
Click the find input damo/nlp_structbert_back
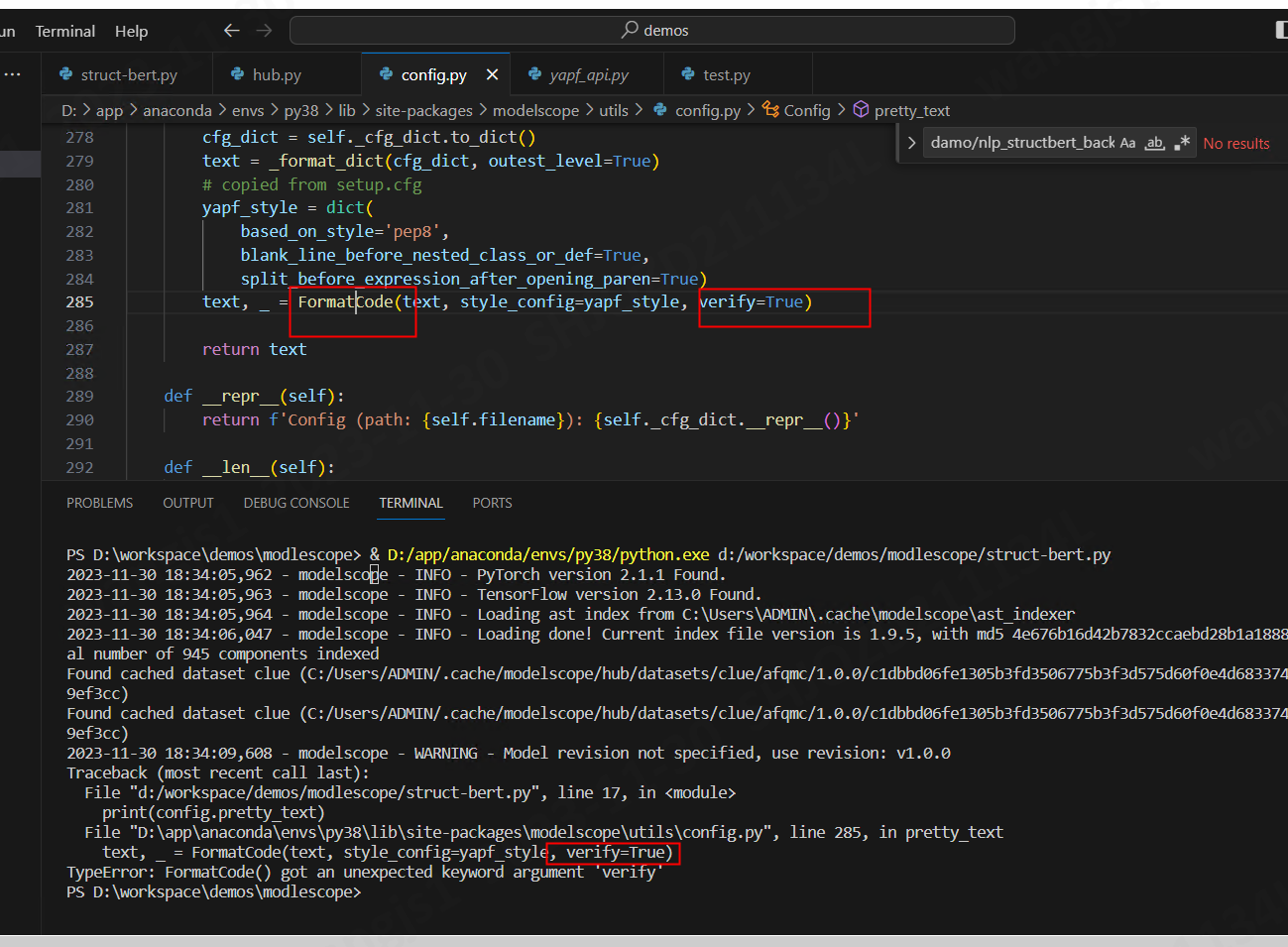(x=1022, y=143)
